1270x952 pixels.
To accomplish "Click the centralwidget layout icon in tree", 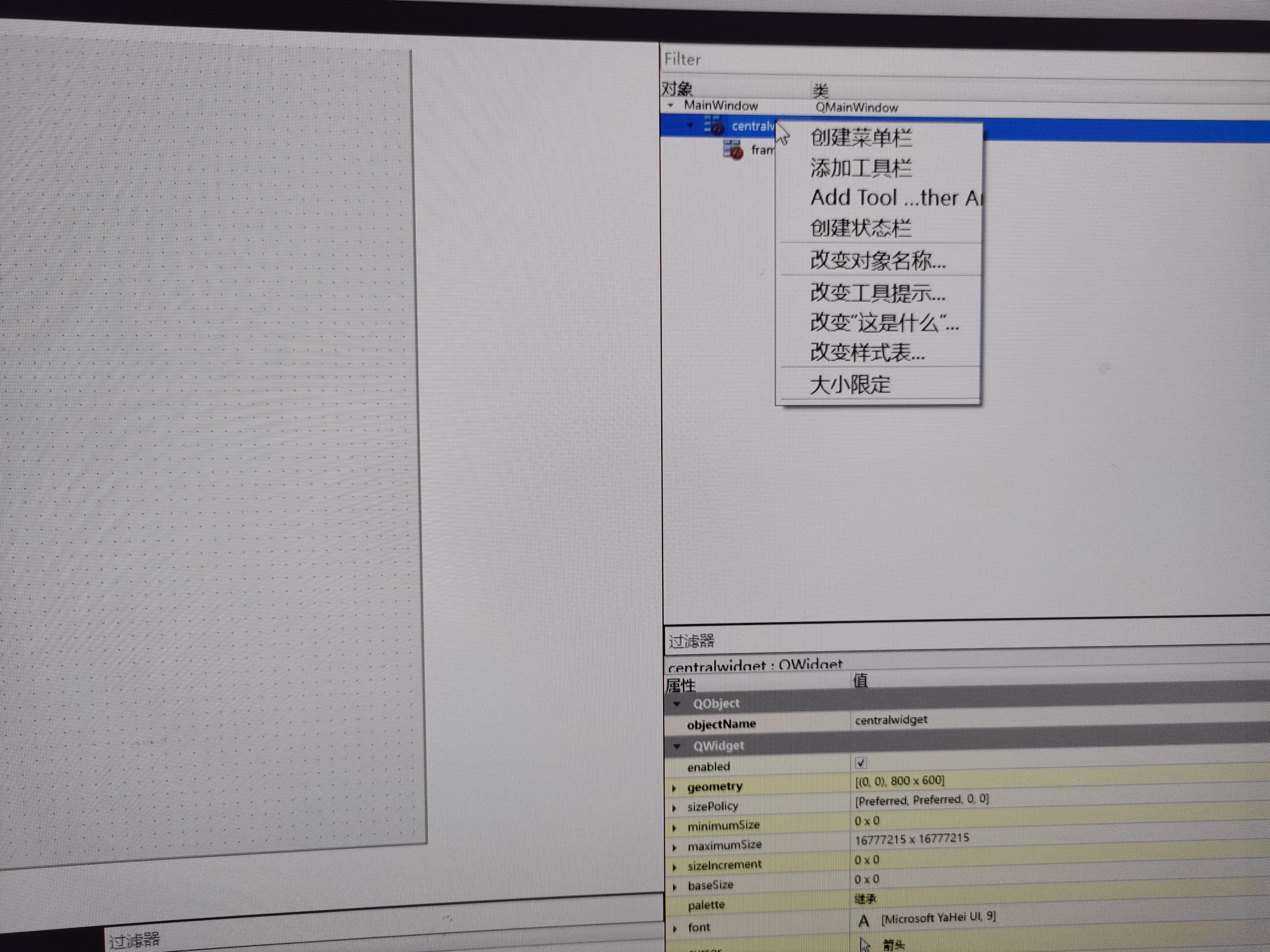I will 714,125.
